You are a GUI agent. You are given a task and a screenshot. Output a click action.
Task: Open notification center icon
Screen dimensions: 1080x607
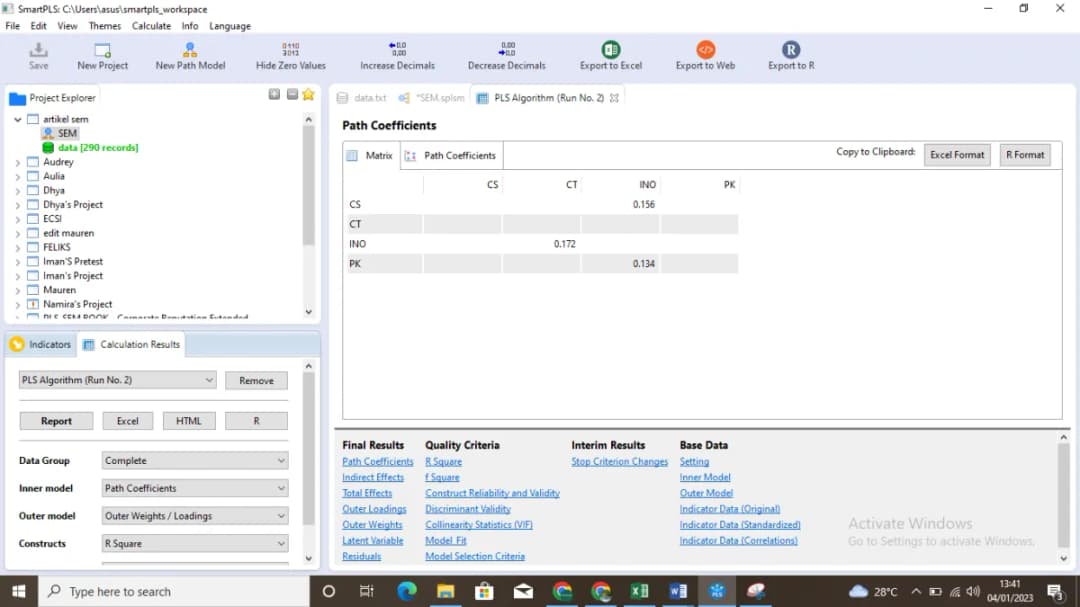point(1055,591)
